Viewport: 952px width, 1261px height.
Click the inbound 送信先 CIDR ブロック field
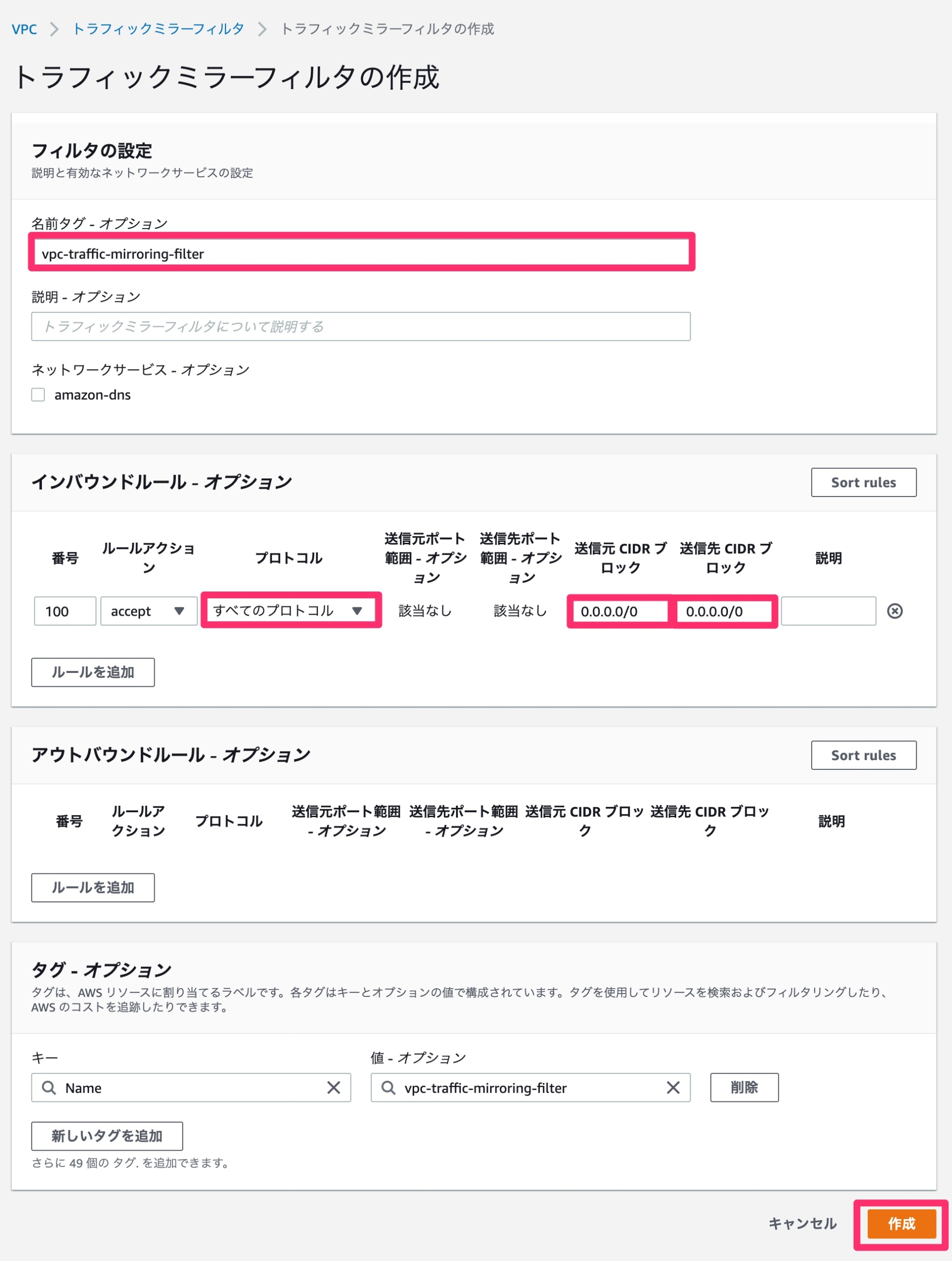[724, 611]
